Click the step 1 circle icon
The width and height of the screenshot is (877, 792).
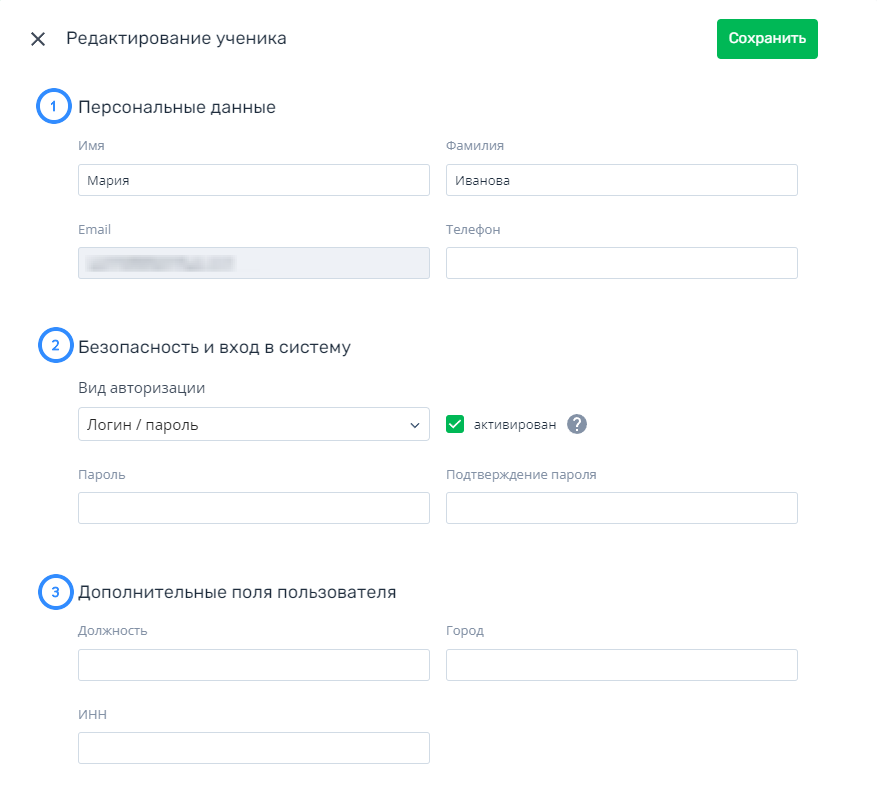point(54,106)
